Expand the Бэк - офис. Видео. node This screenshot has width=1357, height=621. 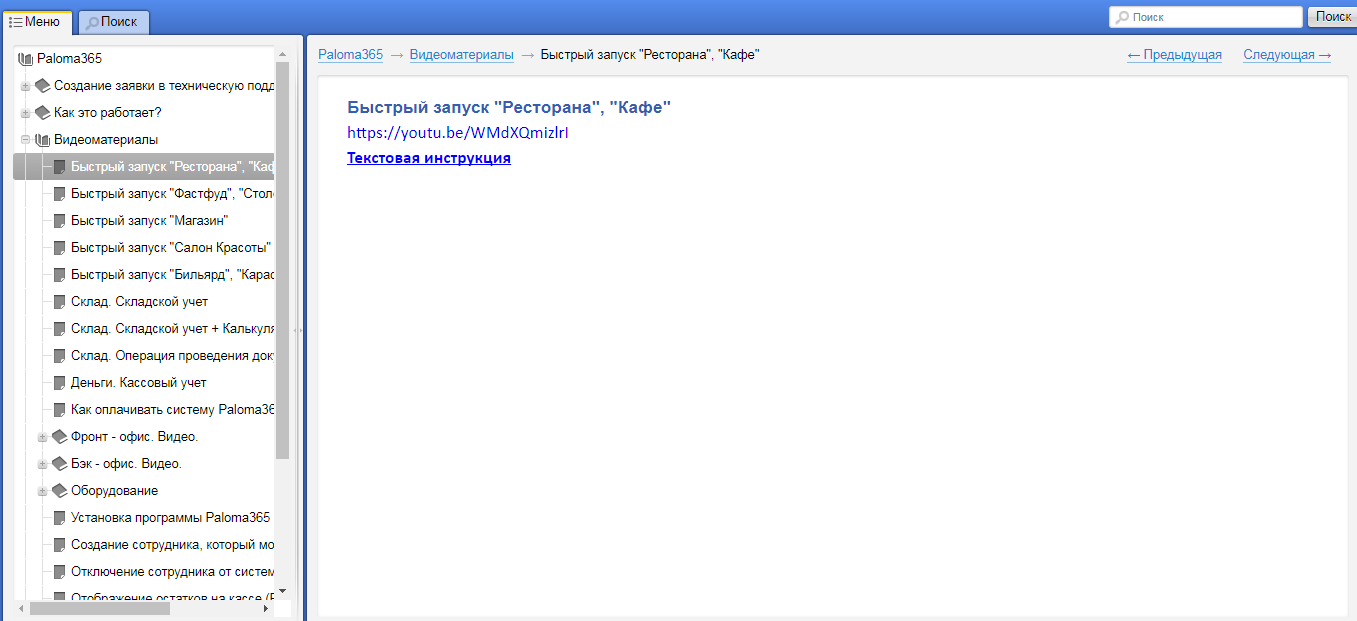[42, 464]
